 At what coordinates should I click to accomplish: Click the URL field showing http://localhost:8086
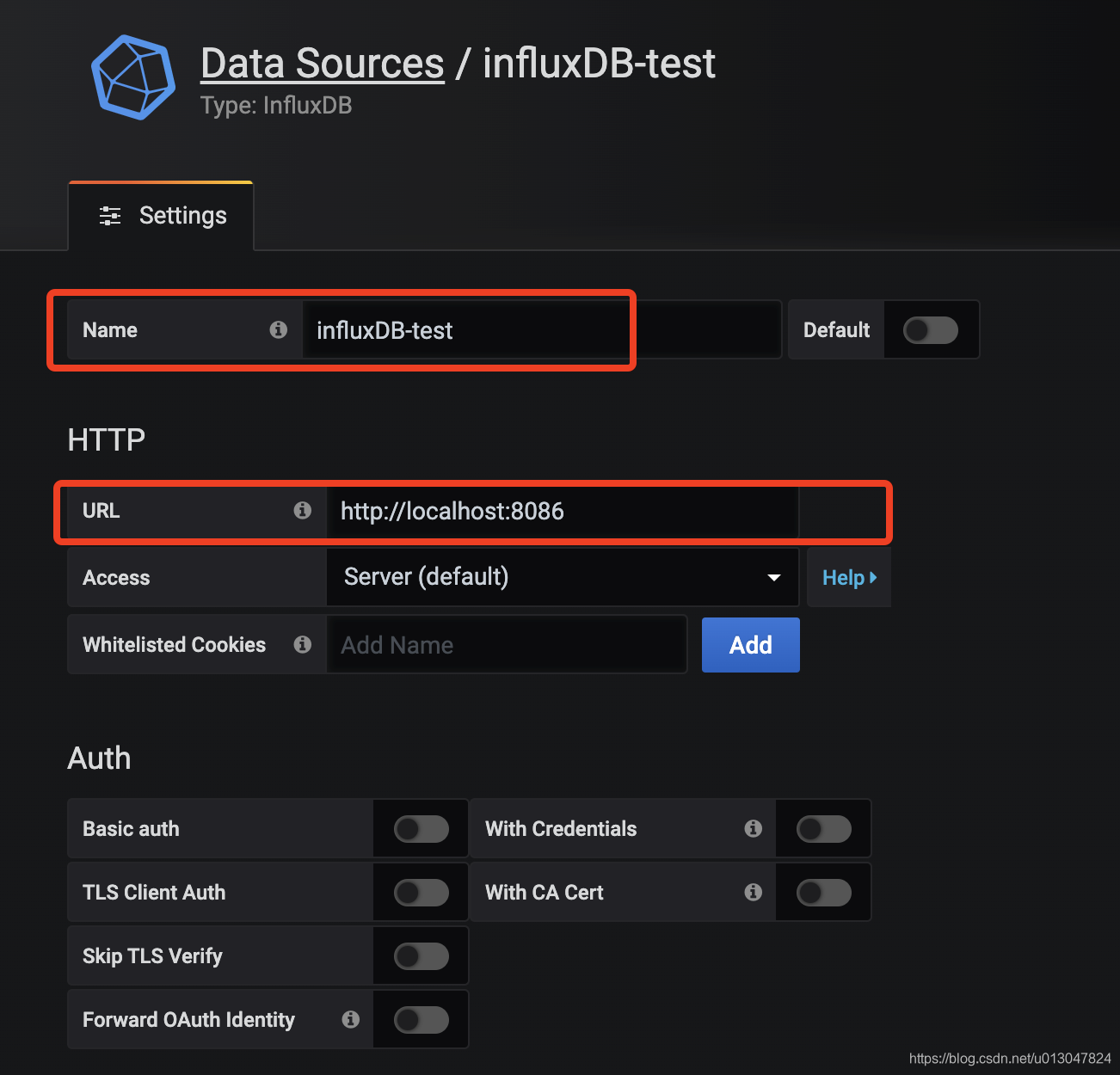pyautogui.click(x=563, y=511)
